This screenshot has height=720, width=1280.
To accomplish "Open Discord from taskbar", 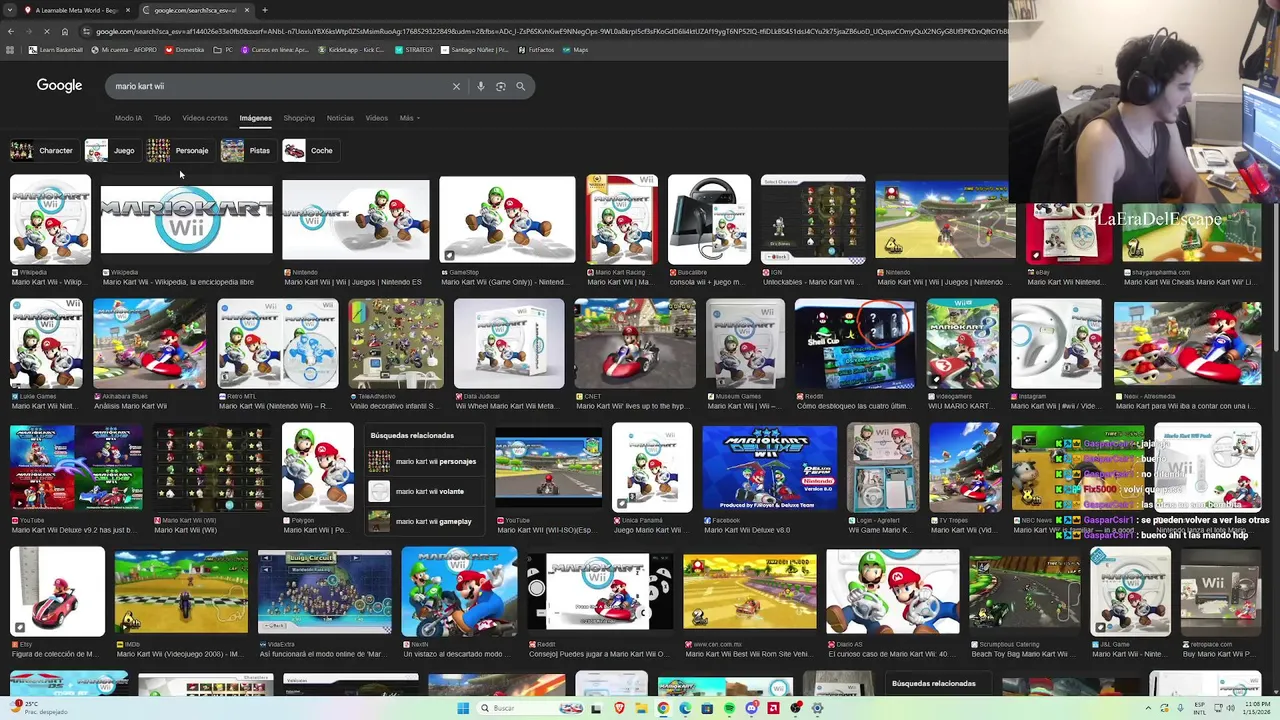I will click(751, 708).
